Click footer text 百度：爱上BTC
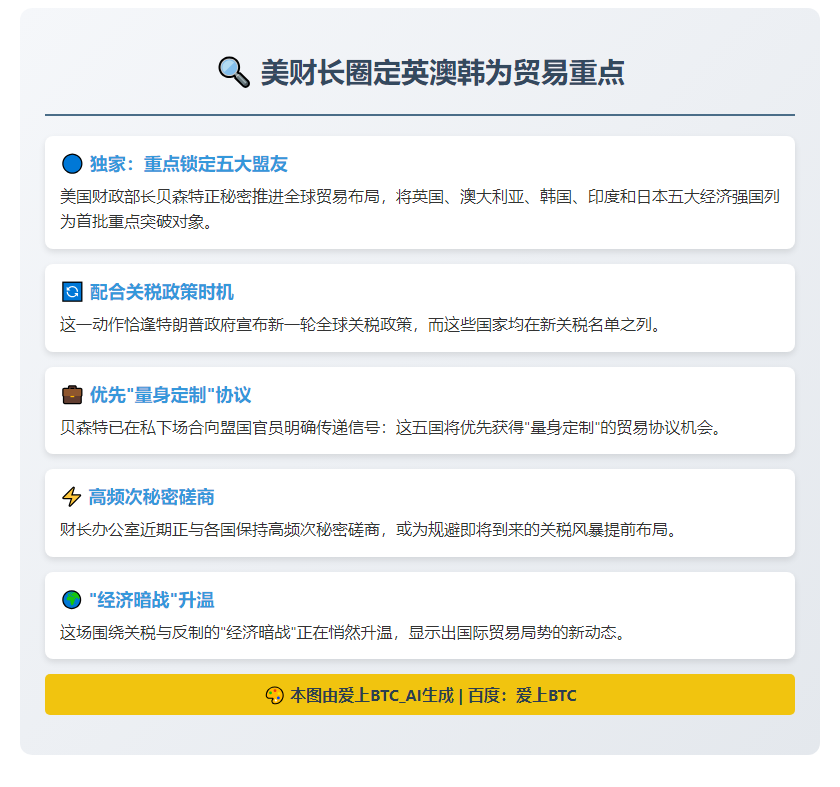This screenshot has width=840, height=787. pos(522,695)
